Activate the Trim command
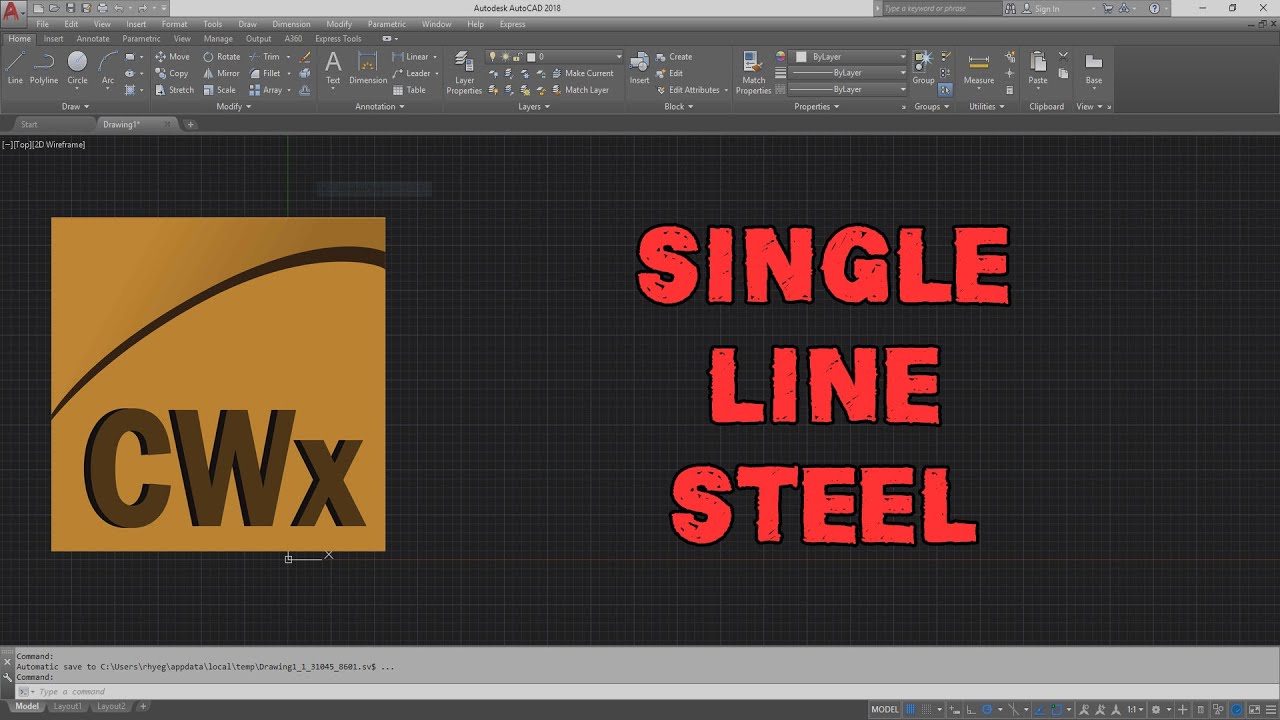 [x=264, y=57]
